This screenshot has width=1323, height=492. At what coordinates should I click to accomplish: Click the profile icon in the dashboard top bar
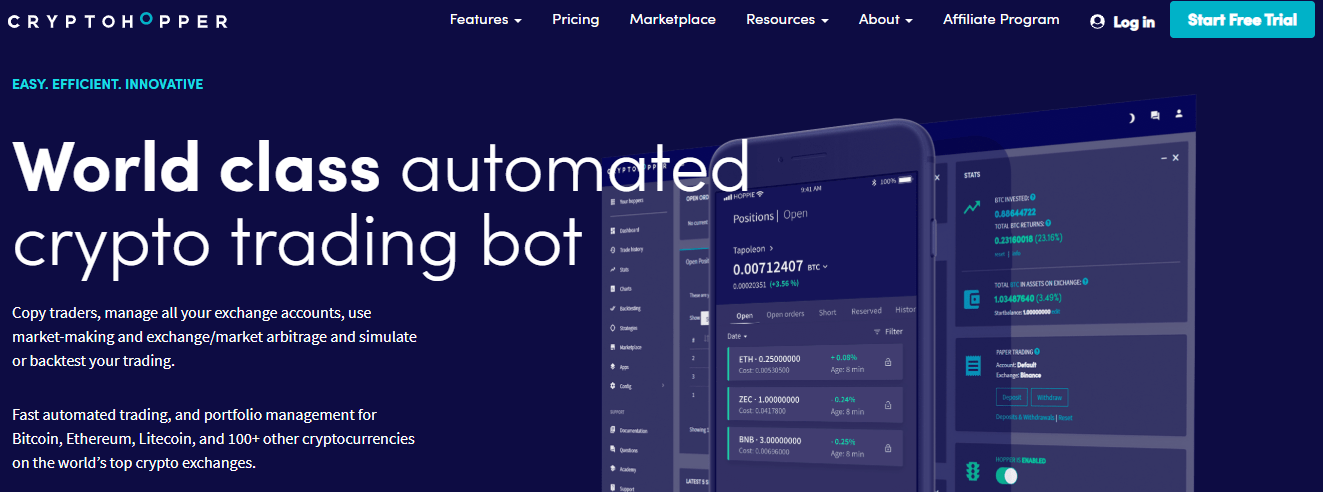click(x=1179, y=114)
